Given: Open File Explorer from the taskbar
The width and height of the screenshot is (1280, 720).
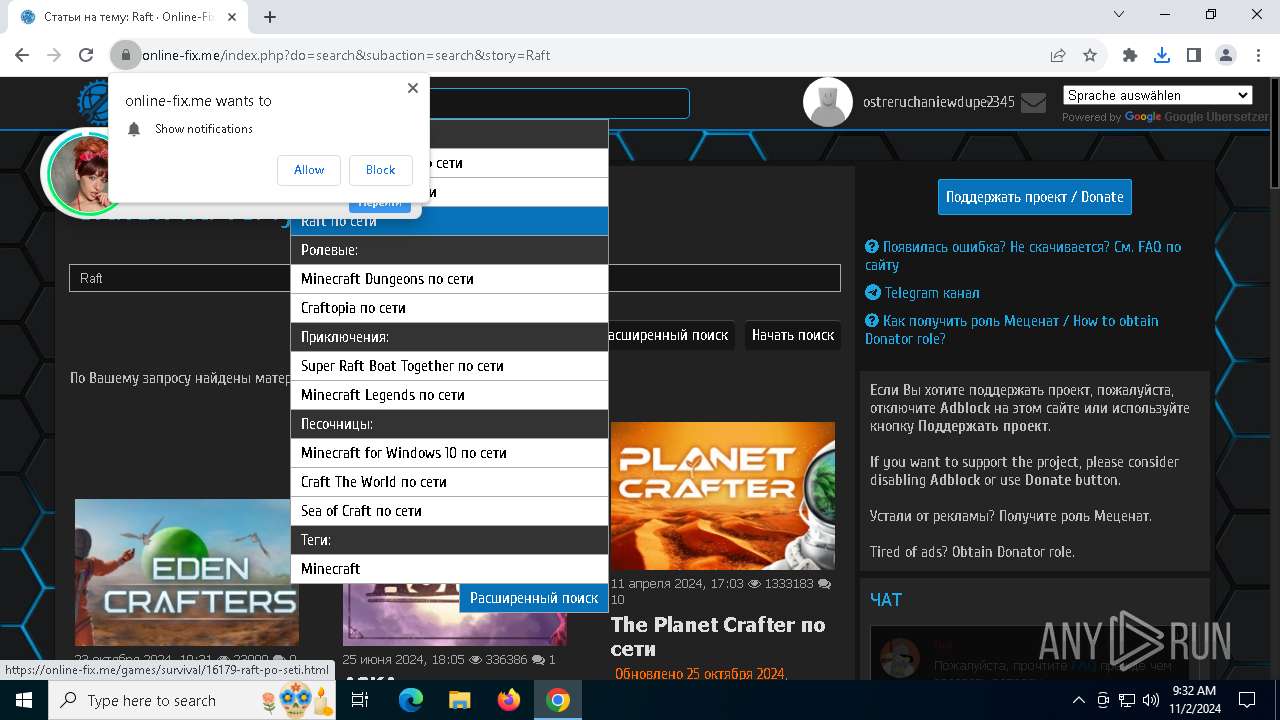Looking at the screenshot, I should 459,700.
